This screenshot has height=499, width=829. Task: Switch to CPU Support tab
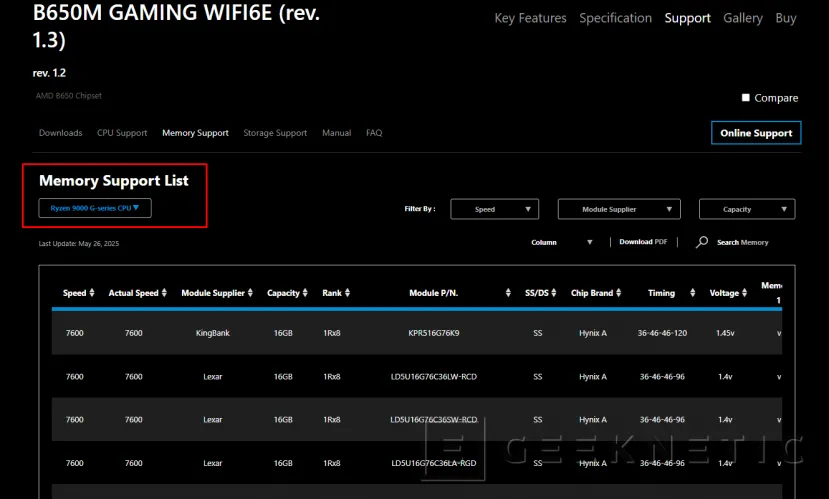click(x=122, y=133)
